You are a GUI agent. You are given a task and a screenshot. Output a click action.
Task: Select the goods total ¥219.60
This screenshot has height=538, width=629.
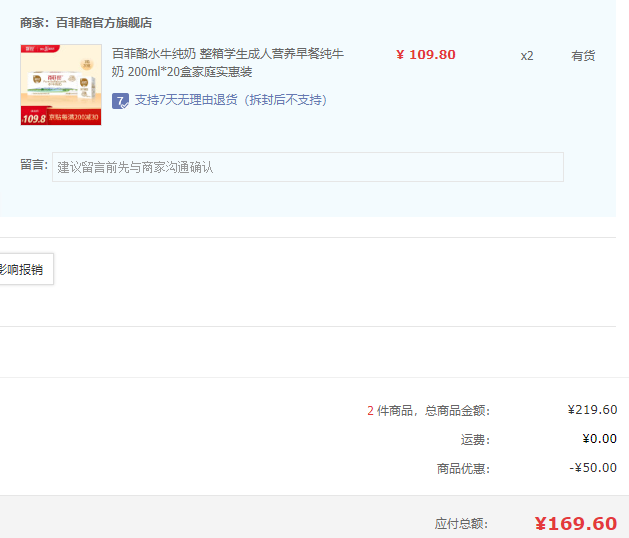[592, 410]
